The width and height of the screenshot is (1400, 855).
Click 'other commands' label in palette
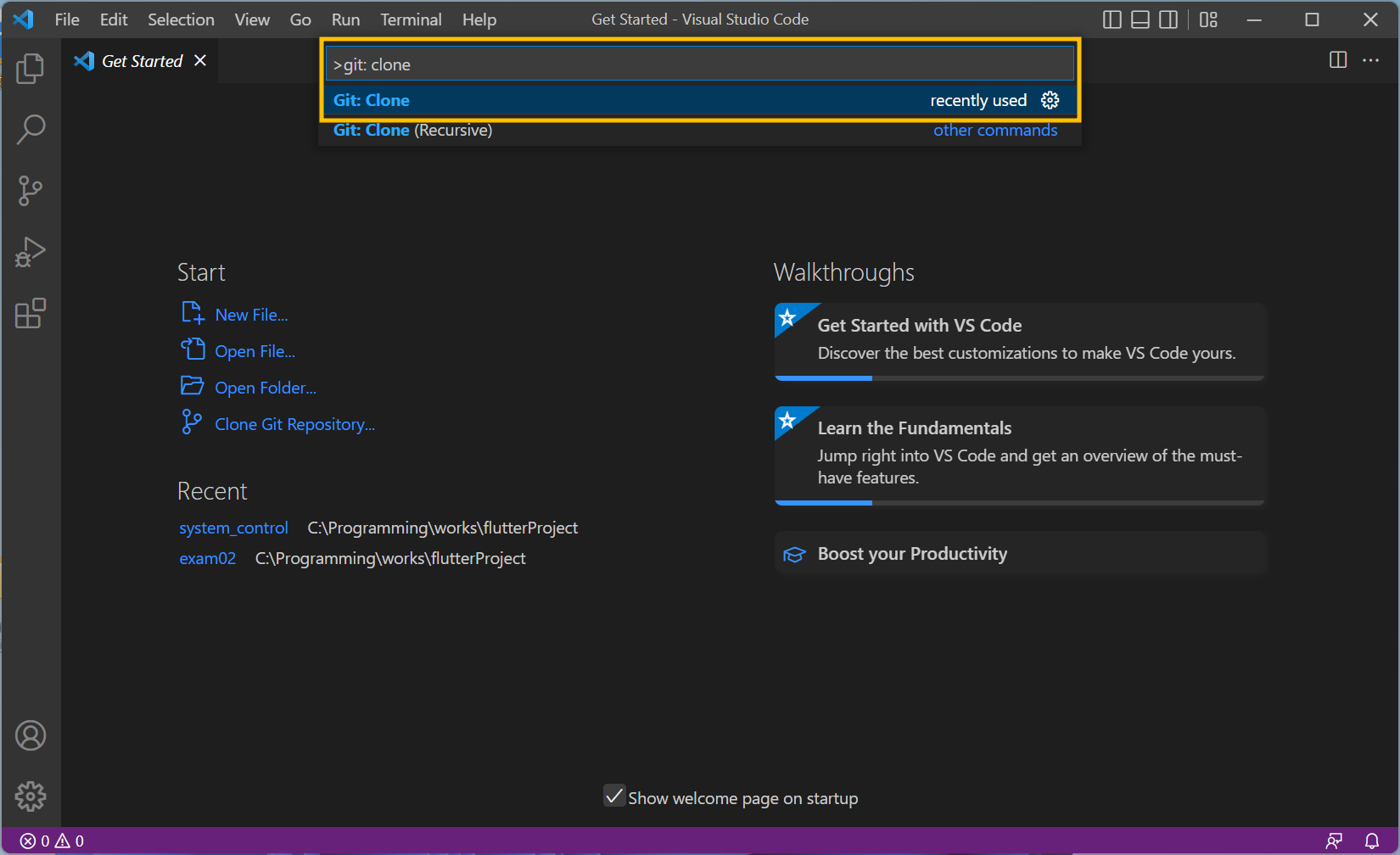tap(995, 130)
